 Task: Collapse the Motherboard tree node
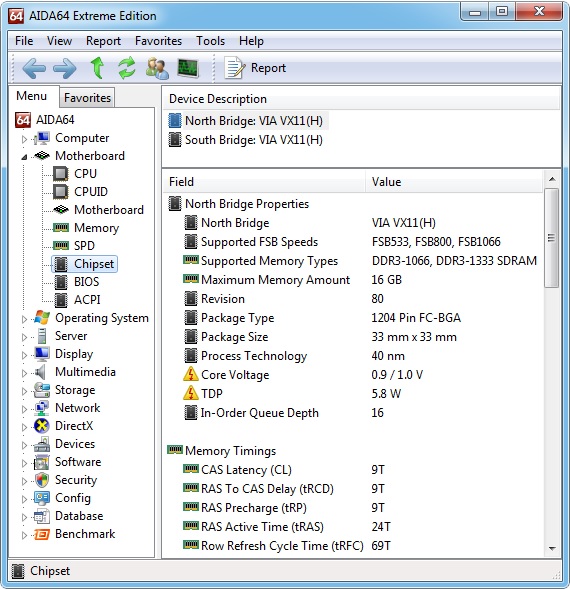(x=24, y=157)
